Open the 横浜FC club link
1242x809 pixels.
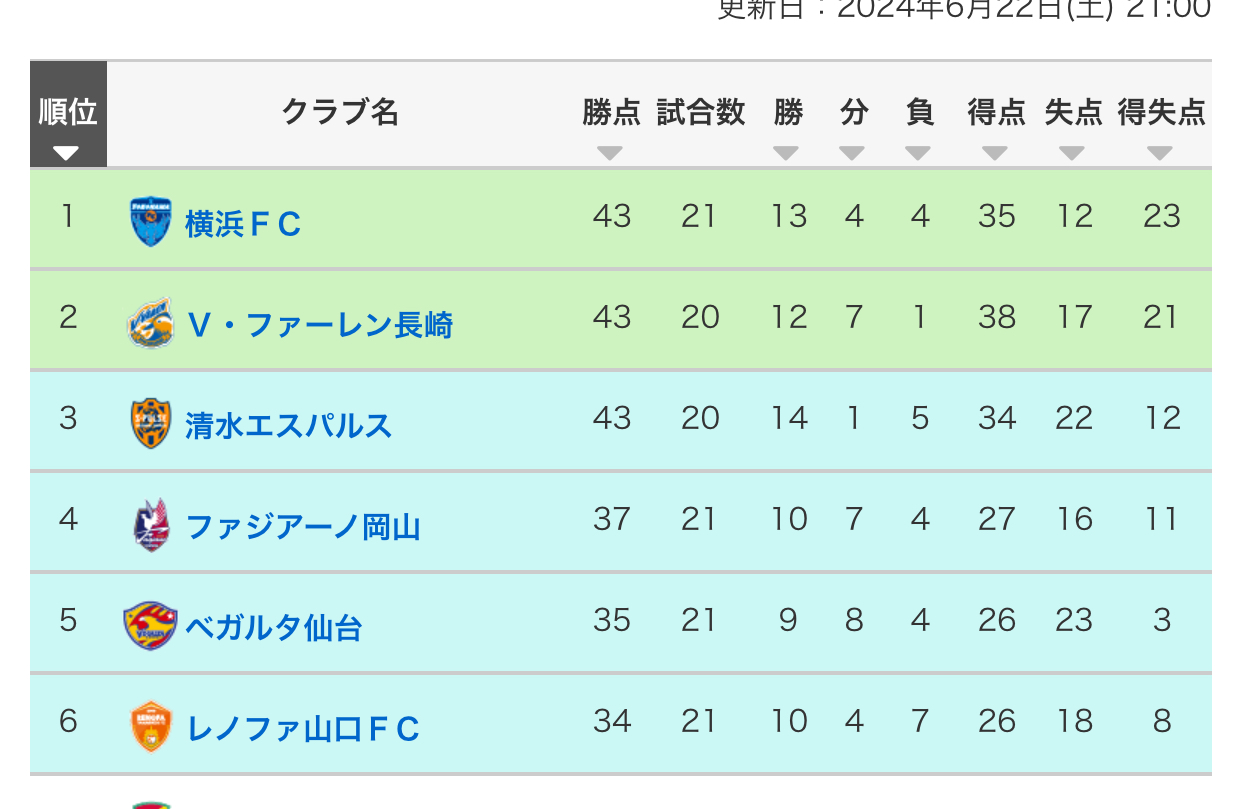[243, 224]
